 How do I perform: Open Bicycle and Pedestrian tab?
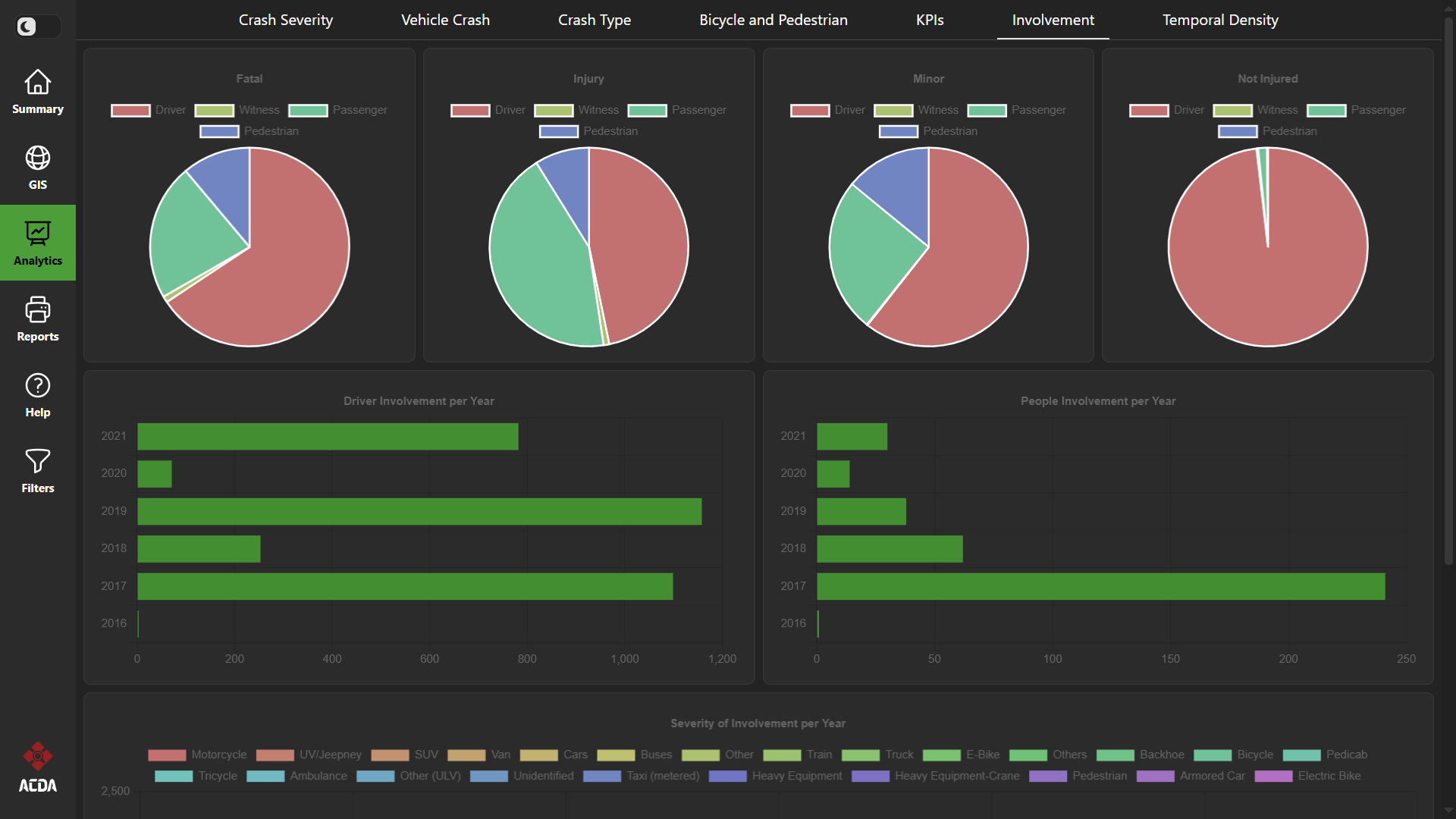pos(773,20)
